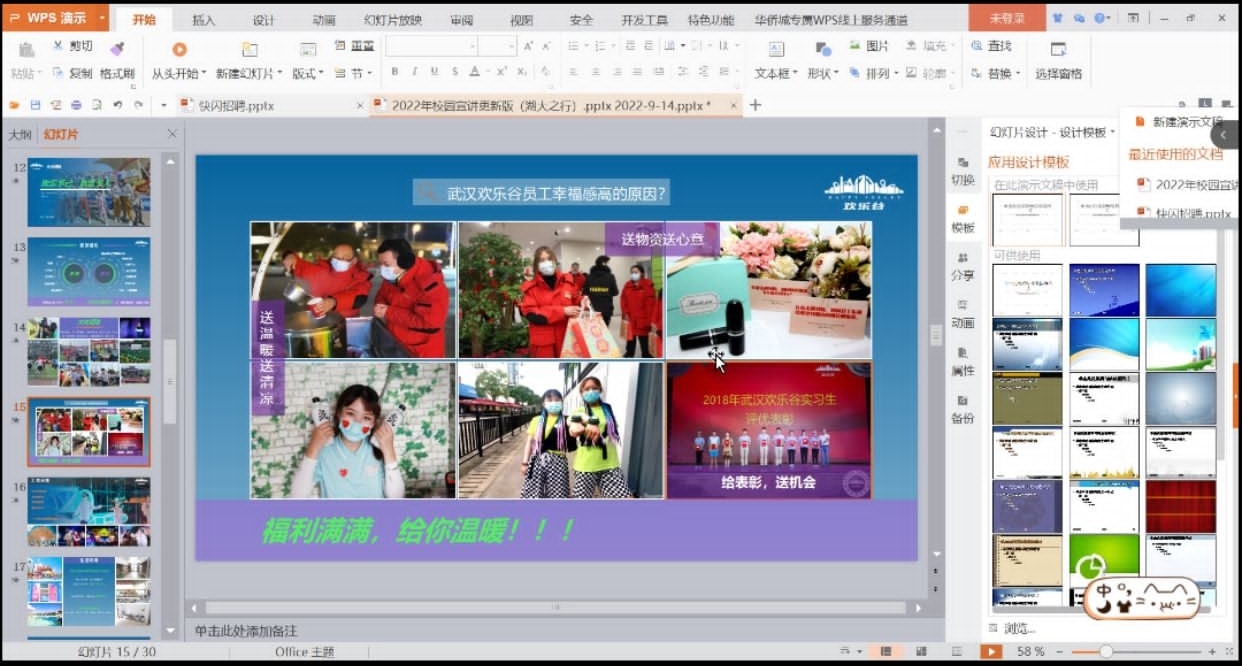Click the Text Box (文本框) icon

pyautogui.click(x=776, y=49)
